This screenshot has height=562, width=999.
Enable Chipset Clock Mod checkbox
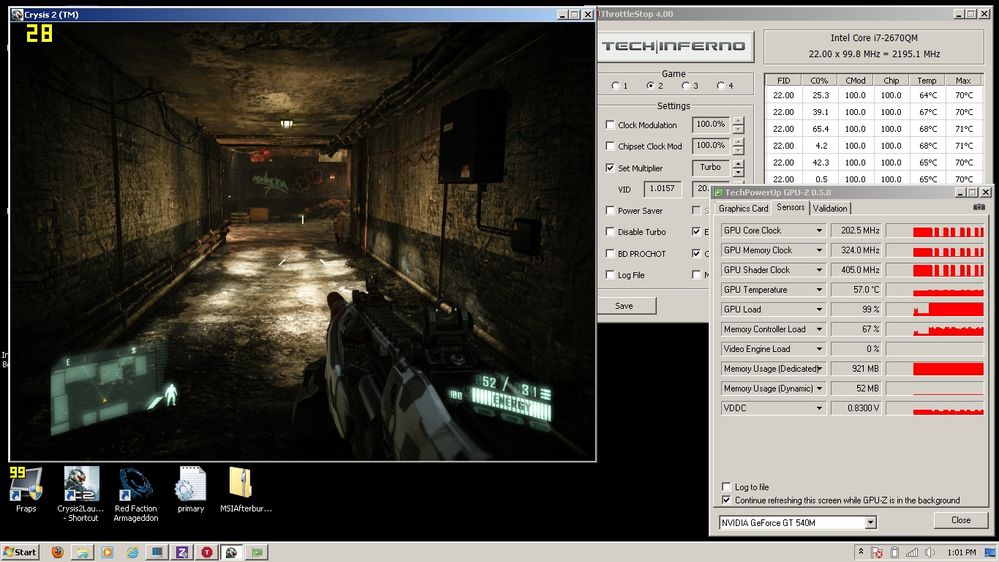click(610, 146)
